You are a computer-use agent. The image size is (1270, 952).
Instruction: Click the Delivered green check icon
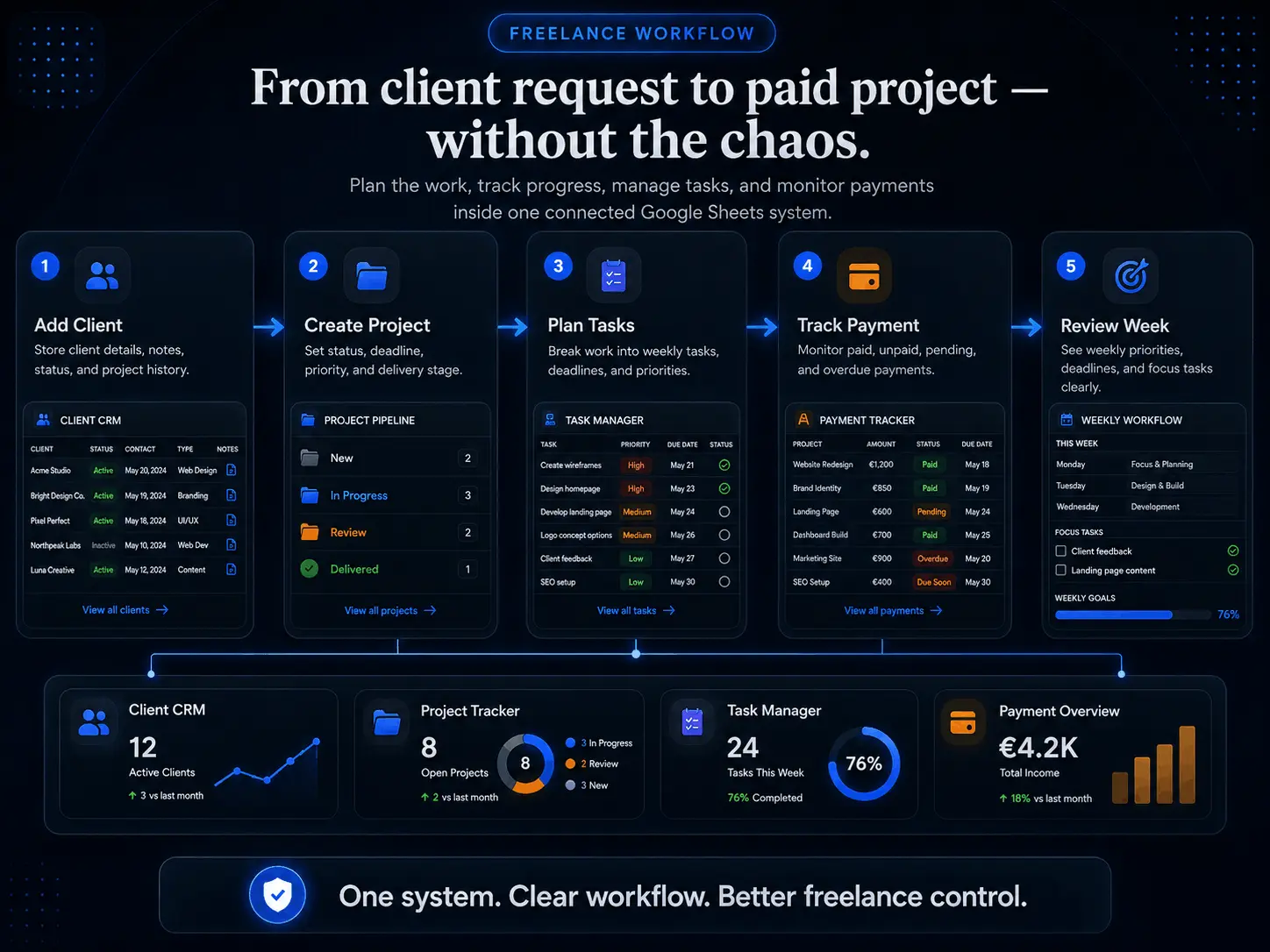[310, 568]
